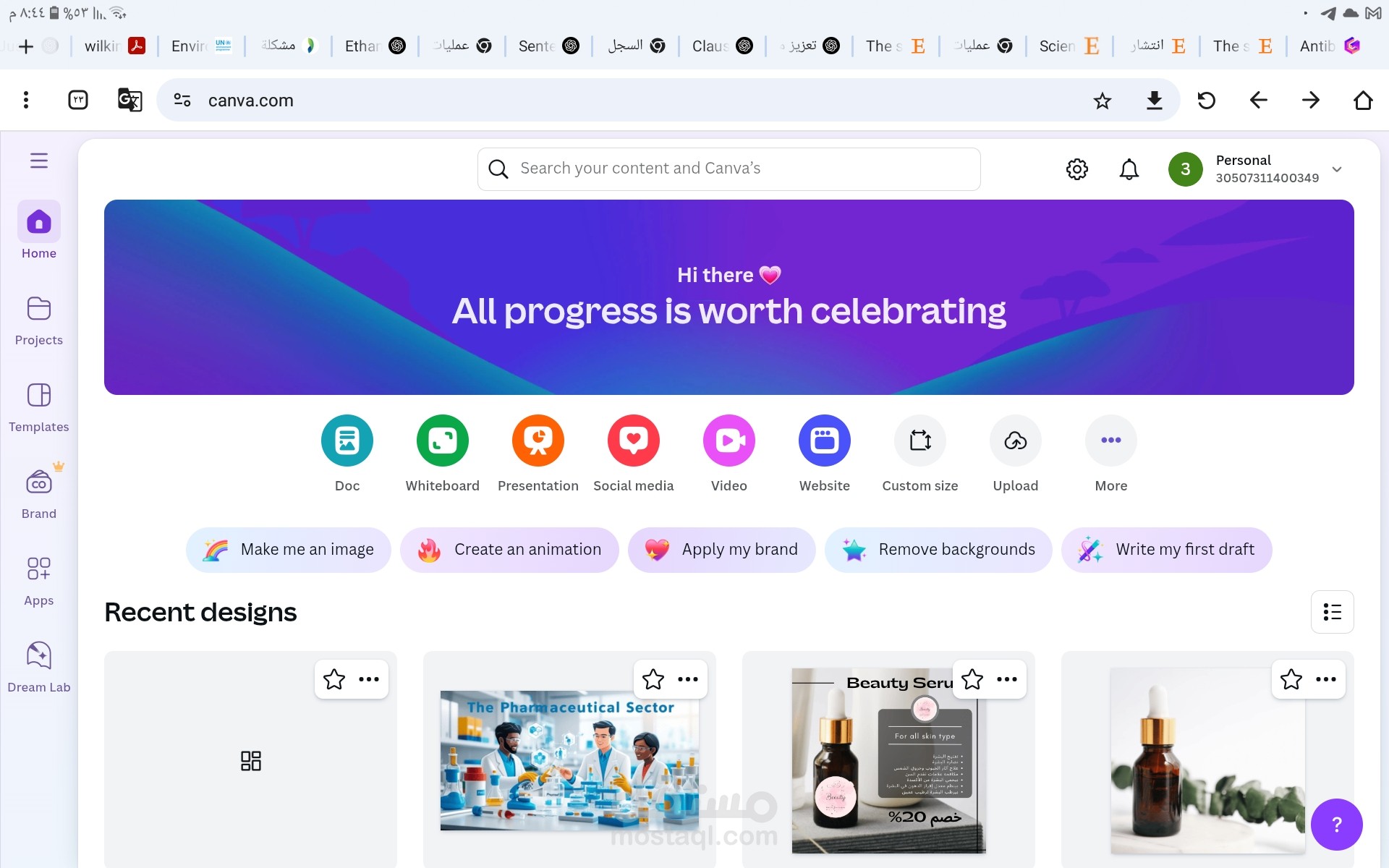
Task: View site info for canva.com
Action: pos(182,101)
